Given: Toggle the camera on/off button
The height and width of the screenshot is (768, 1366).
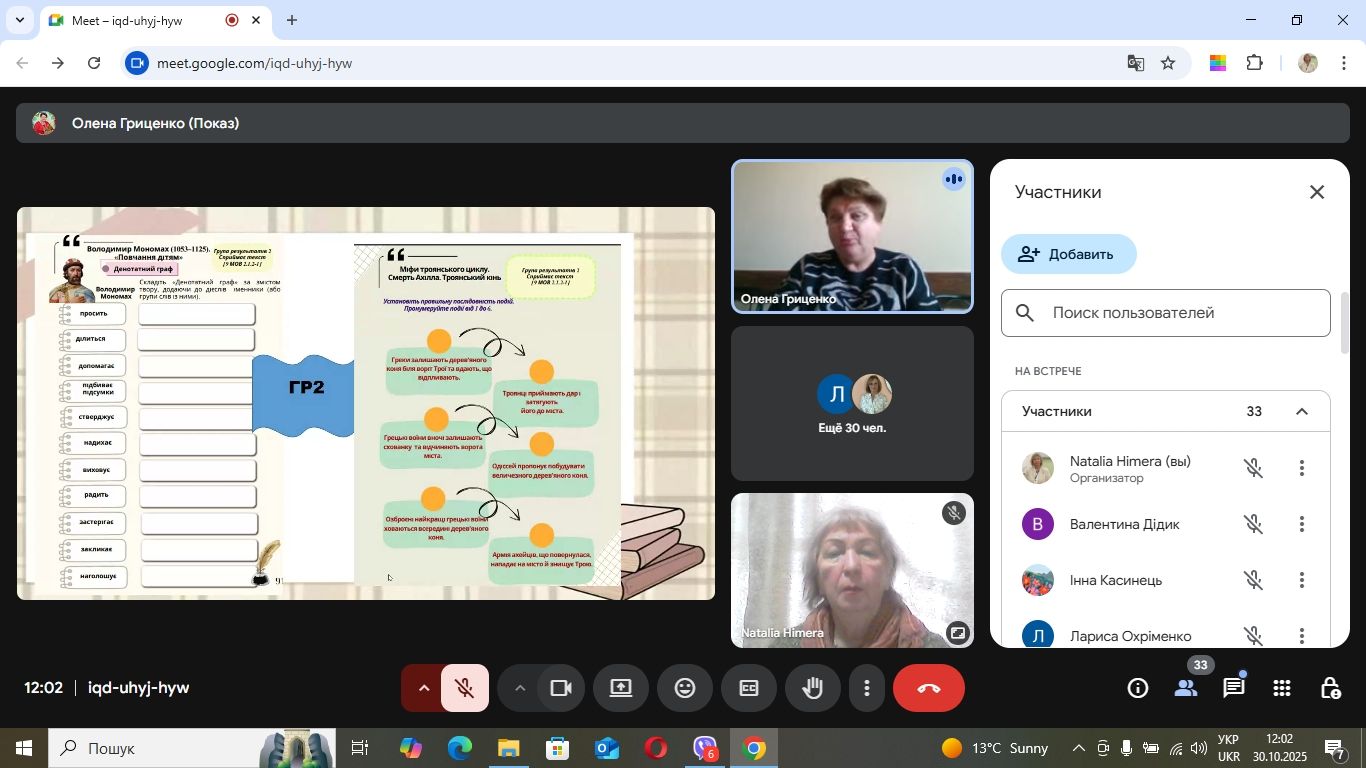Looking at the screenshot, I should click(x=561, y=688).
